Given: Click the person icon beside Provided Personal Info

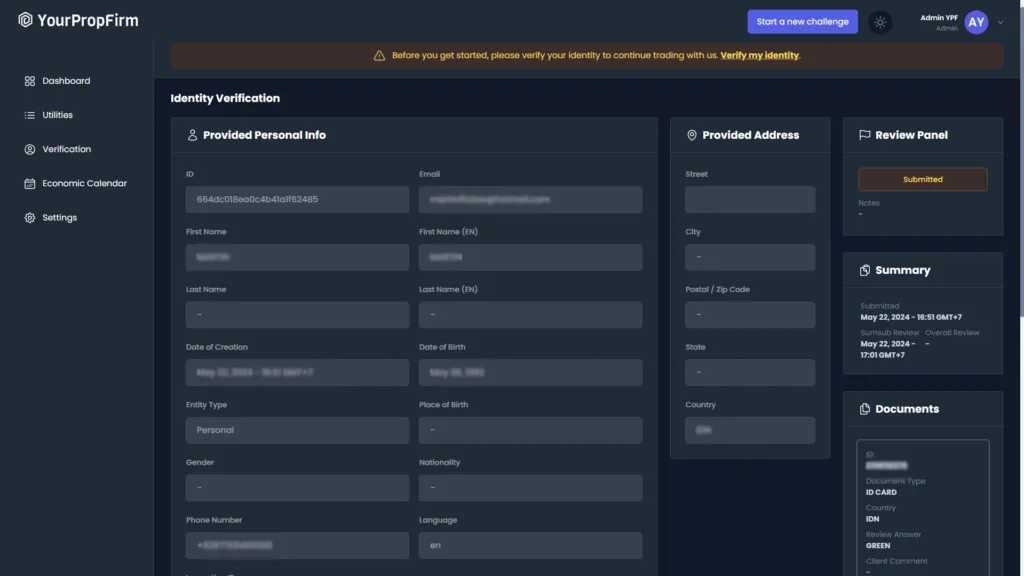Looking at the screenshot, I should point(192,135).
